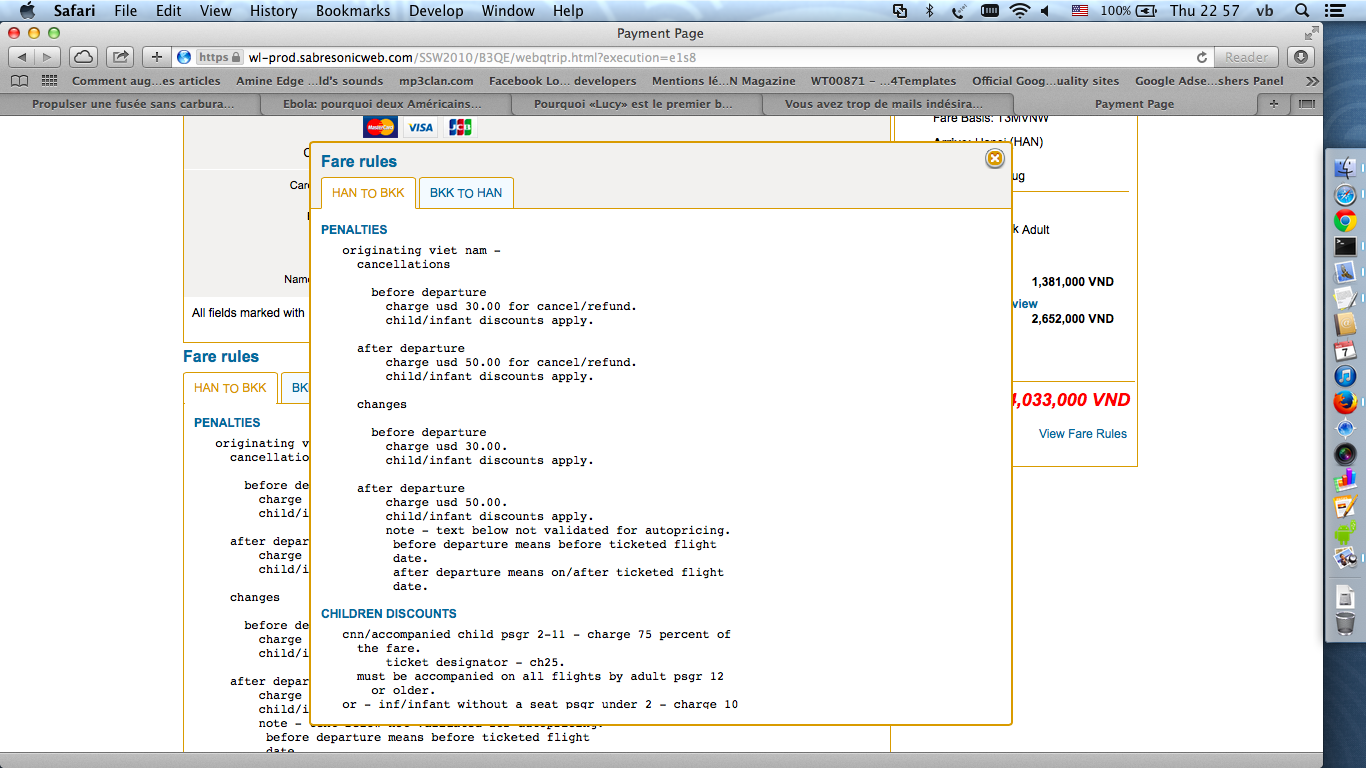1366x768 pixels.
Task: Open the View menu
Action: tap(216, 11)
